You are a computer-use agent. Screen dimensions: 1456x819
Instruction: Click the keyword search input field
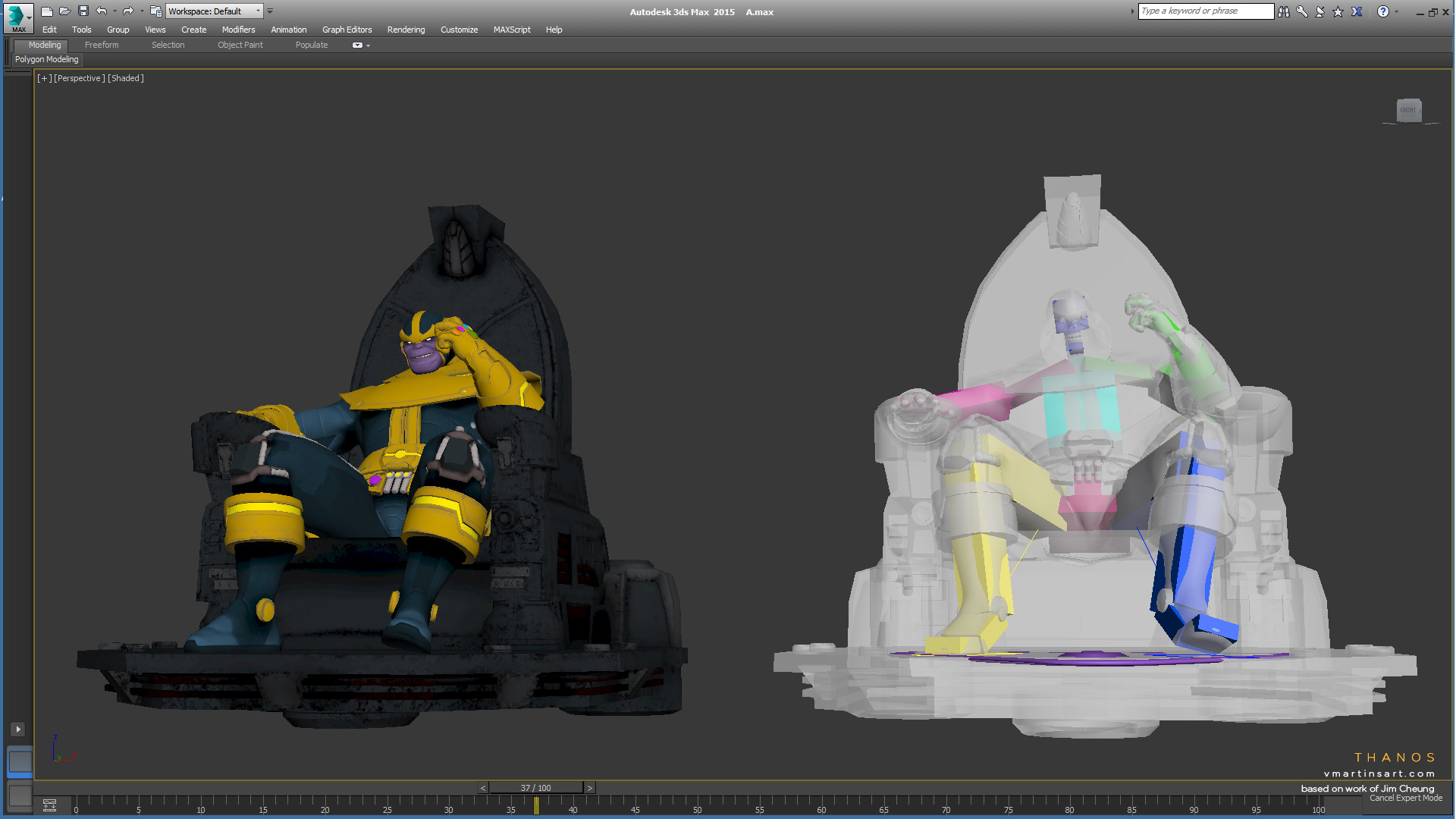click(1206, 11)
